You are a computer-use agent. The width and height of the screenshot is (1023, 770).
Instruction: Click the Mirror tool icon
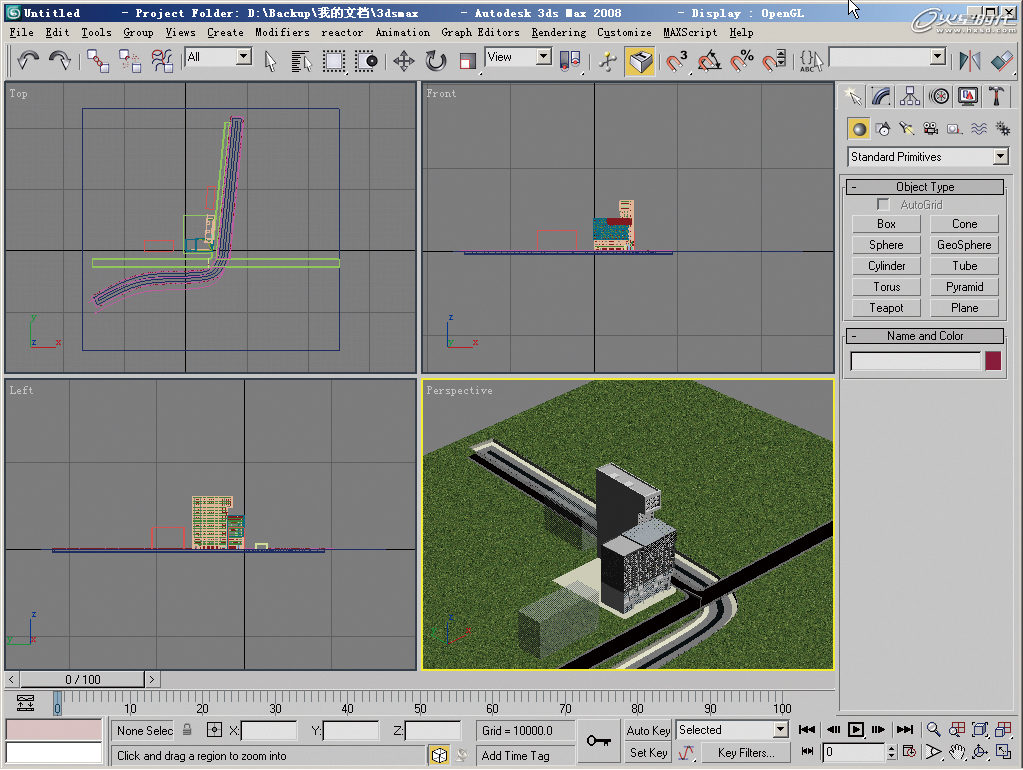point(969,61)
